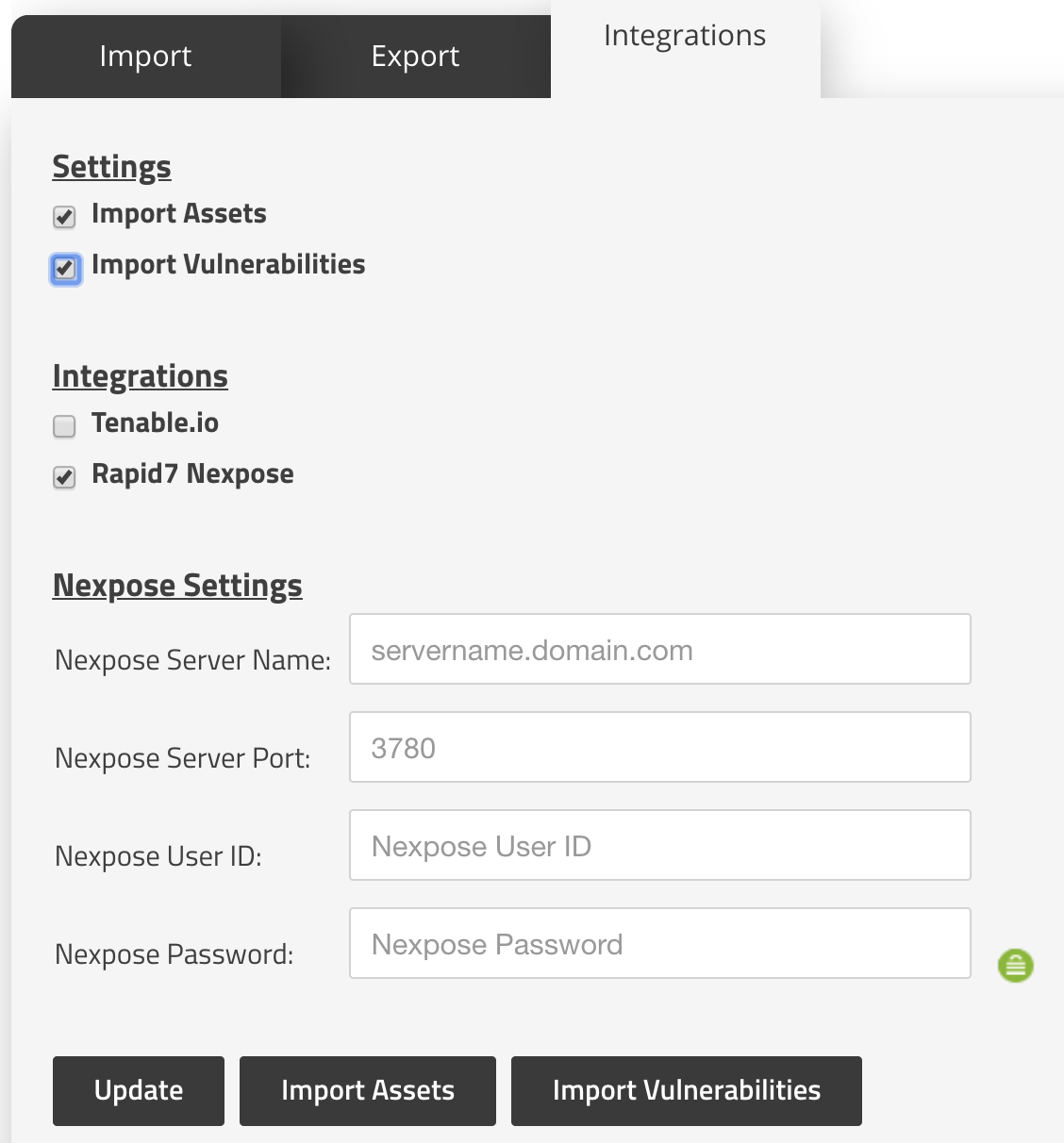Focus the Nexpose Server Port field
Screen dimensions: 1064x1143
[660, 747]
